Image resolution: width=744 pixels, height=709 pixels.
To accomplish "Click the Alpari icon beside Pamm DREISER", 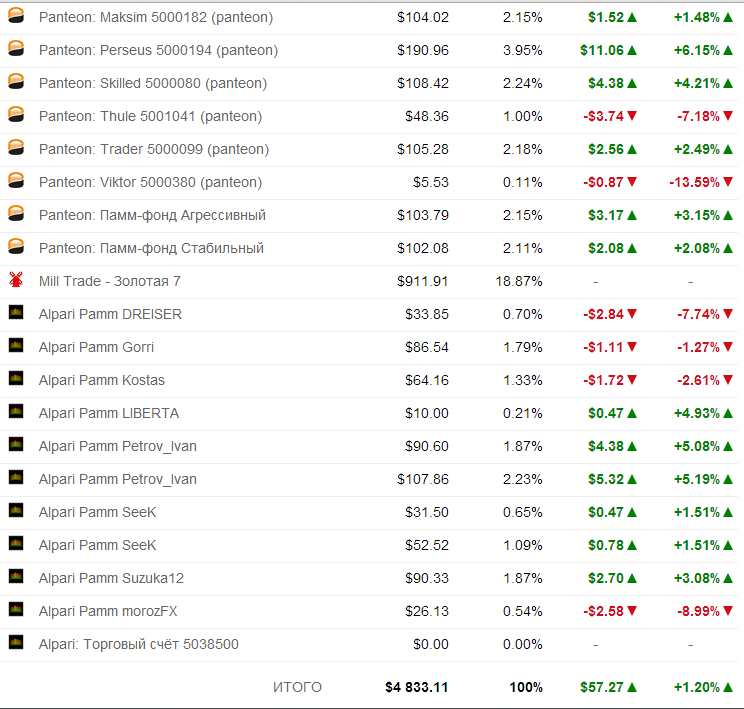I will [x=16, y=312].
